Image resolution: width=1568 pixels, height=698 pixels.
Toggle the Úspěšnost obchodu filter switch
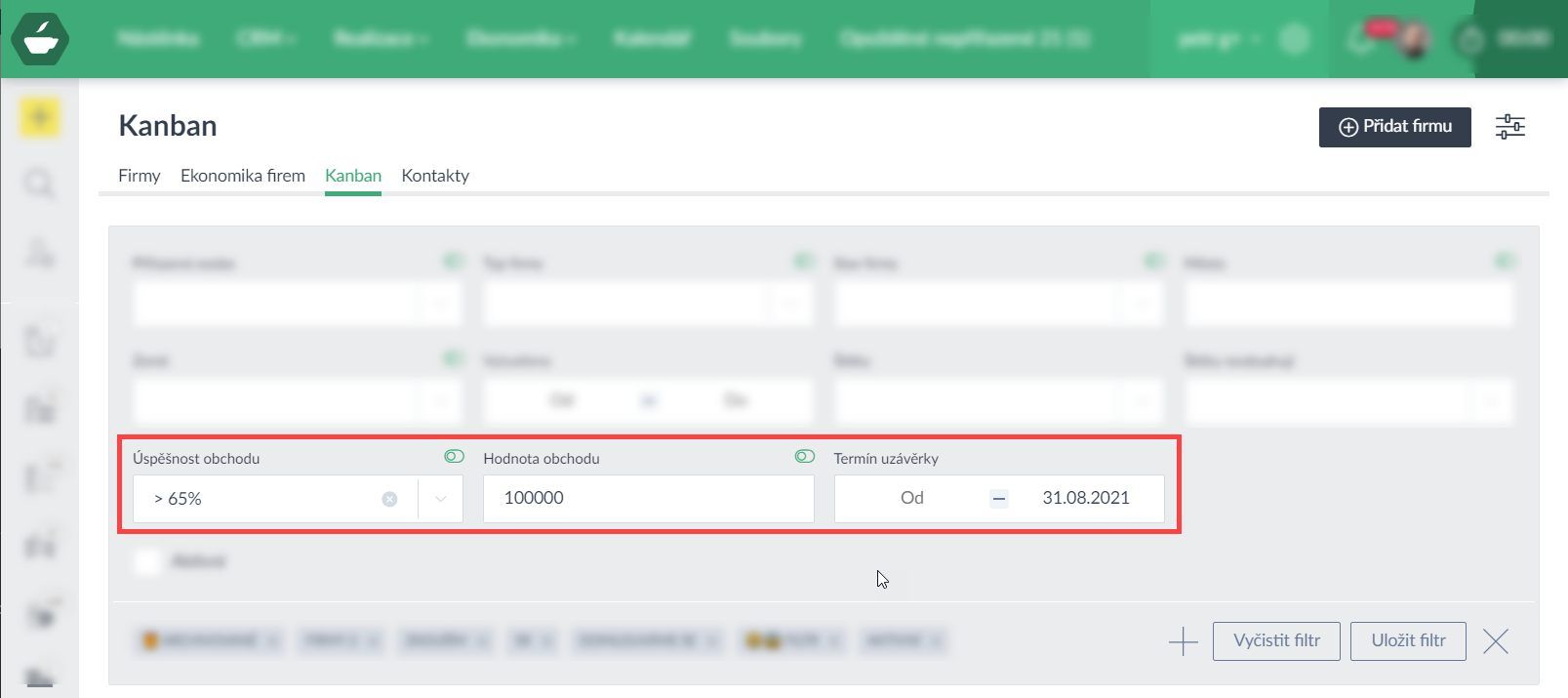tap(454, 457)
